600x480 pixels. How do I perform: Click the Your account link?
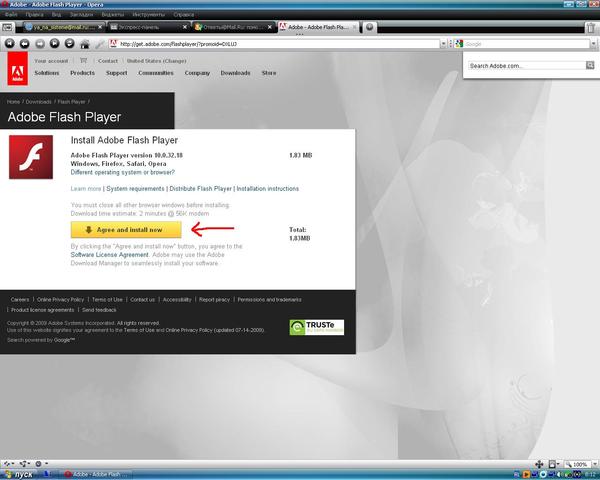click(x=51, y=61)
